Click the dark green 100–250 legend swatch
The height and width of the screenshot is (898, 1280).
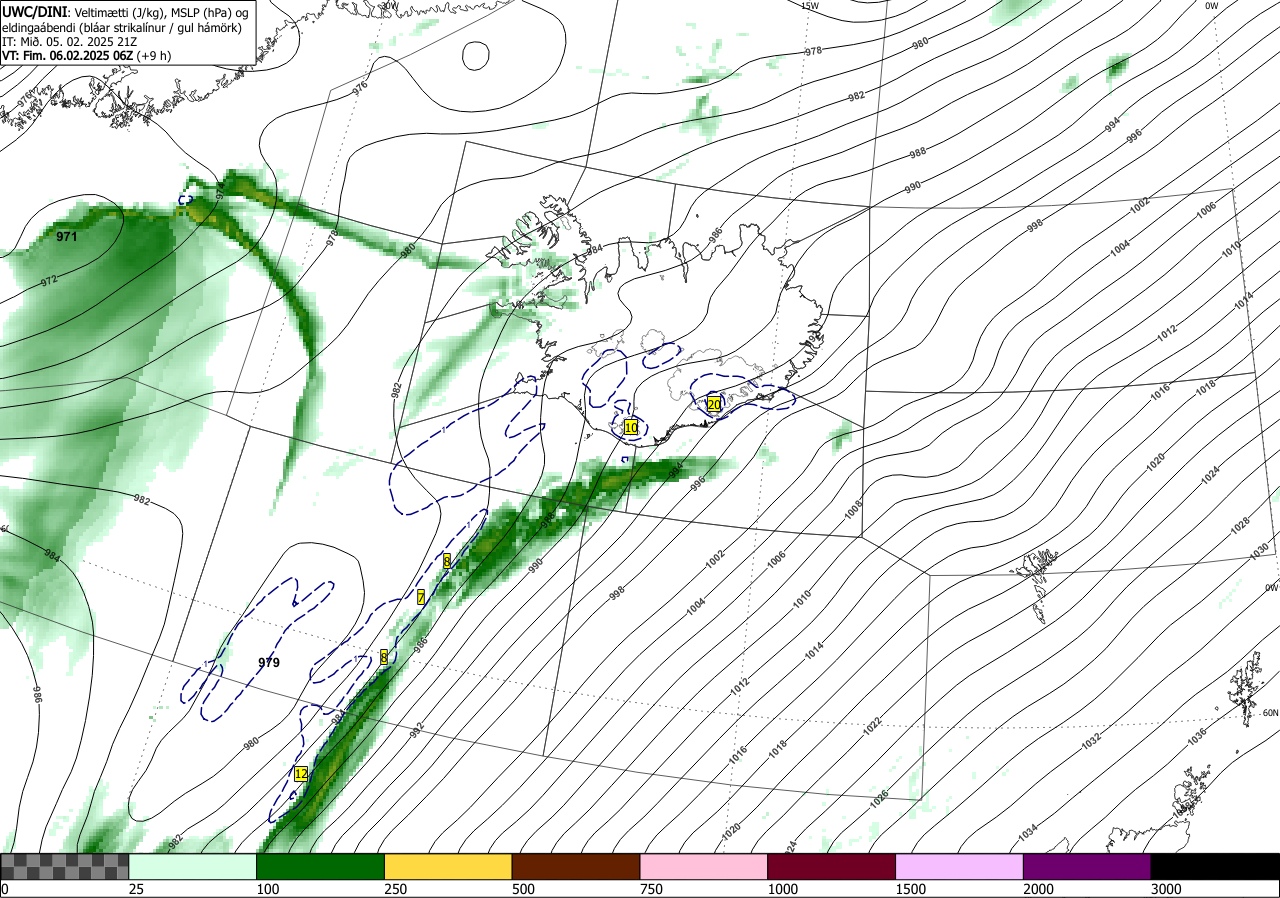pyautogui.click(x=321, y=866)
